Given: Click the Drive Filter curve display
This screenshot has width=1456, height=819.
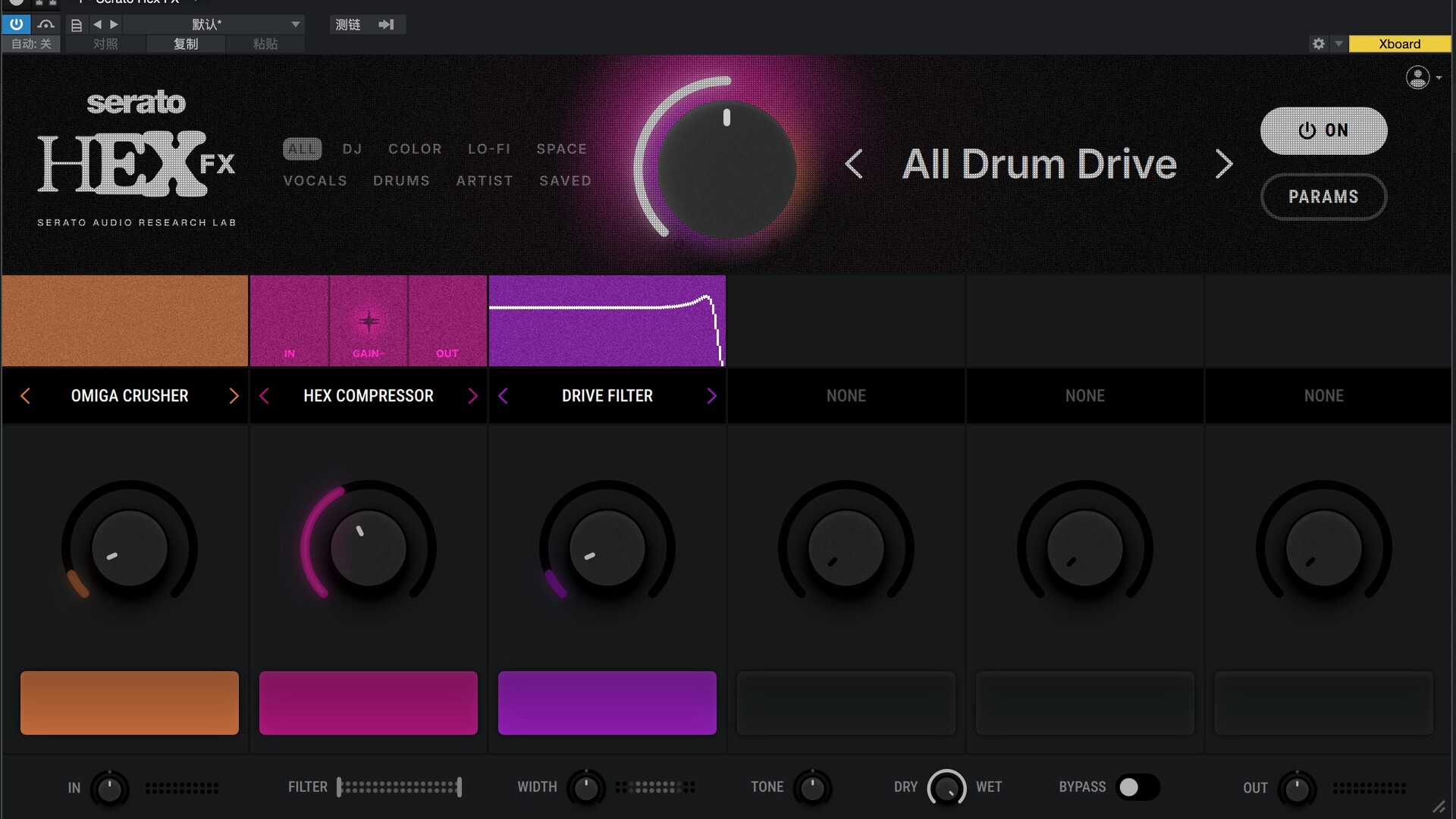Looking at the screenshot, I should (x=607, y=321).
